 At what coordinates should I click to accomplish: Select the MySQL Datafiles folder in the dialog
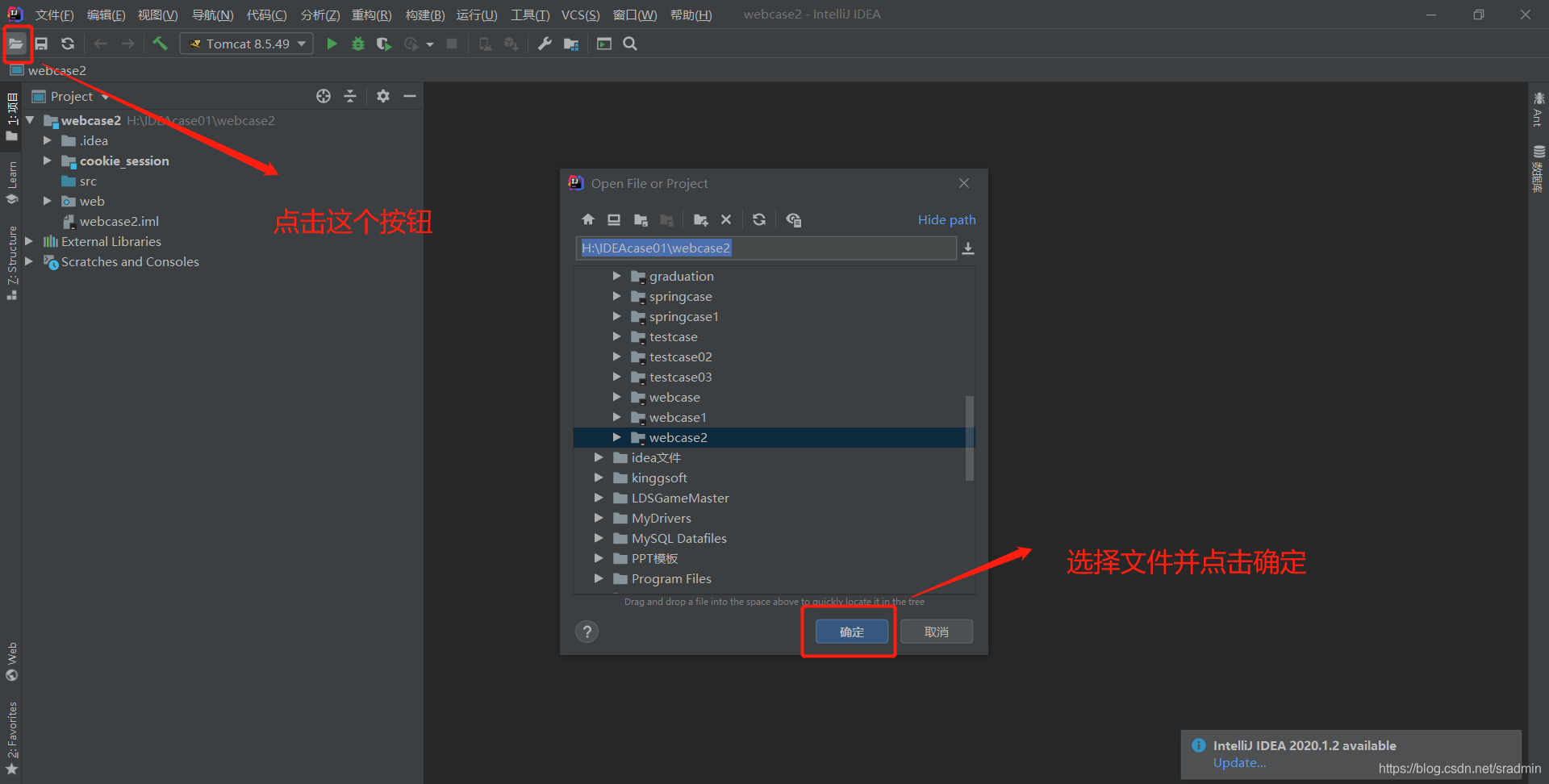(678, 538)
